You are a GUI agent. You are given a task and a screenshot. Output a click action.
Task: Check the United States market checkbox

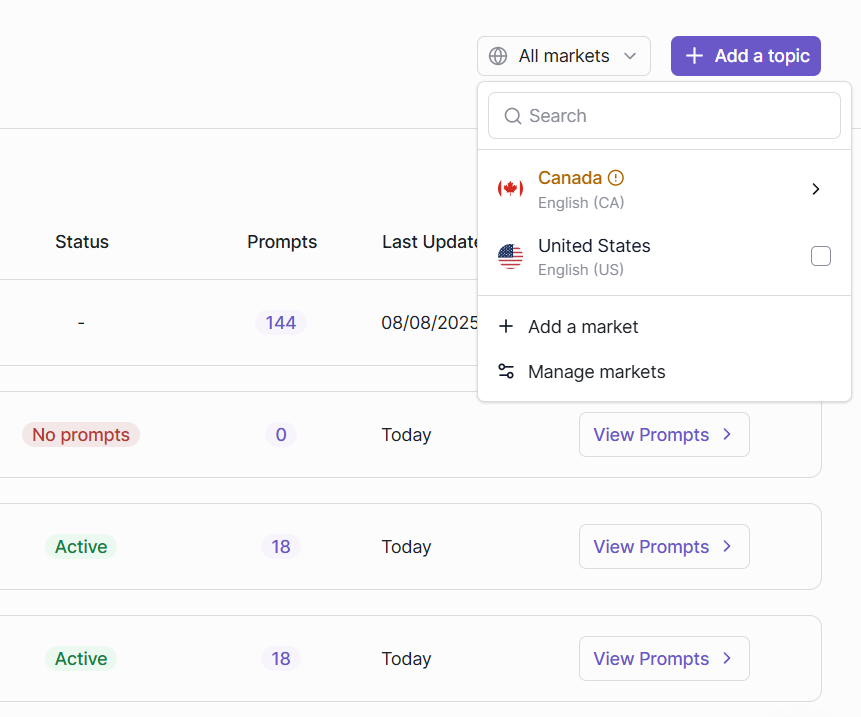pos(821,256)
